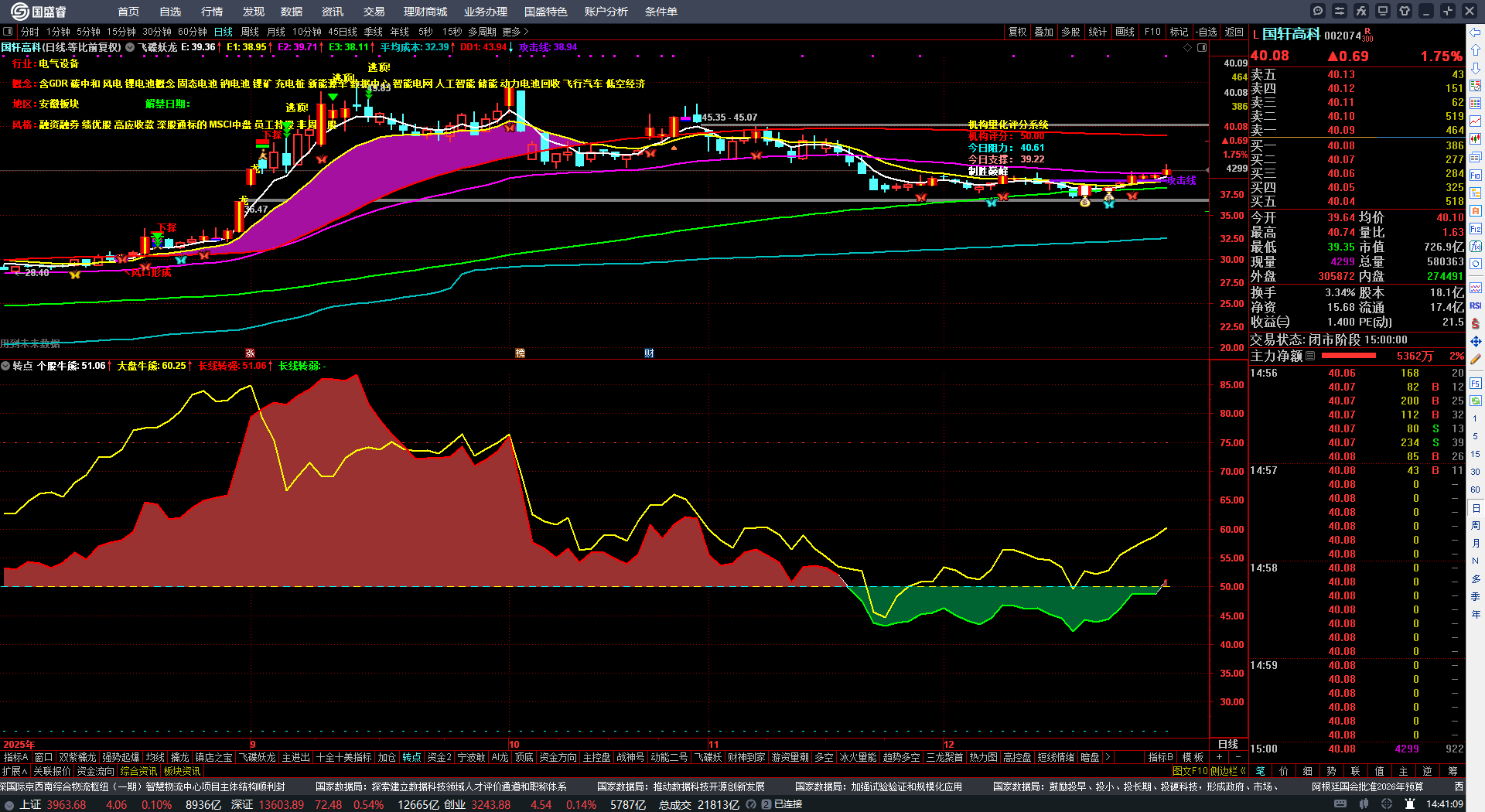1485x812 pixels.
Task: Toggle the 叠加 overlay button
Action: (1044, 32)
